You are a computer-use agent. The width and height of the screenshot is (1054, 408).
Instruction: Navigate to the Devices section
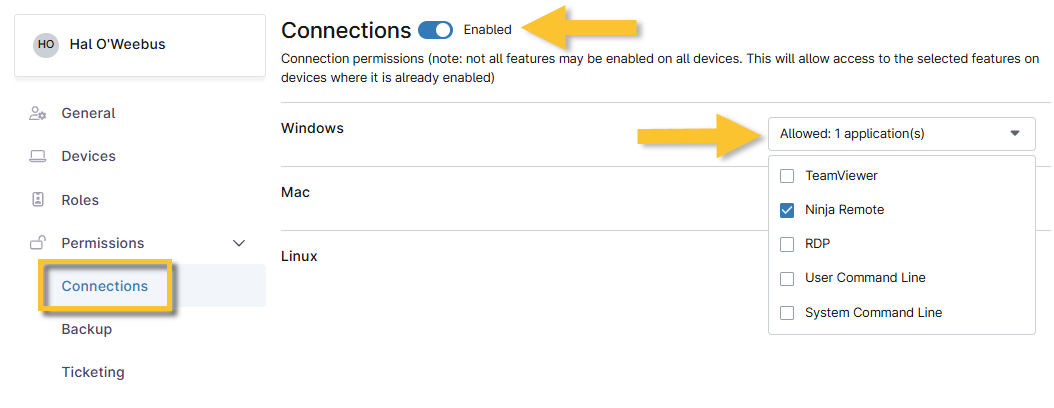click(88, 156)
